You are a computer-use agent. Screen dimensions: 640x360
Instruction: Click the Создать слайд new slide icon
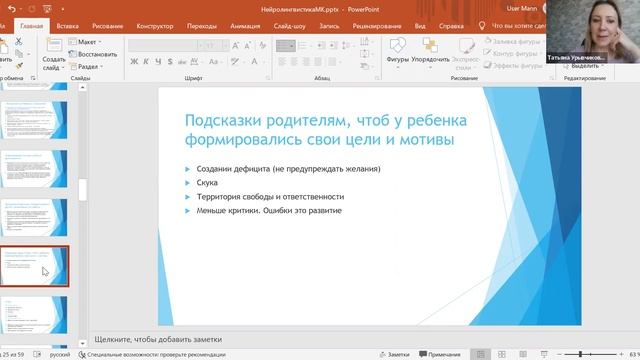tap(54, 46)
